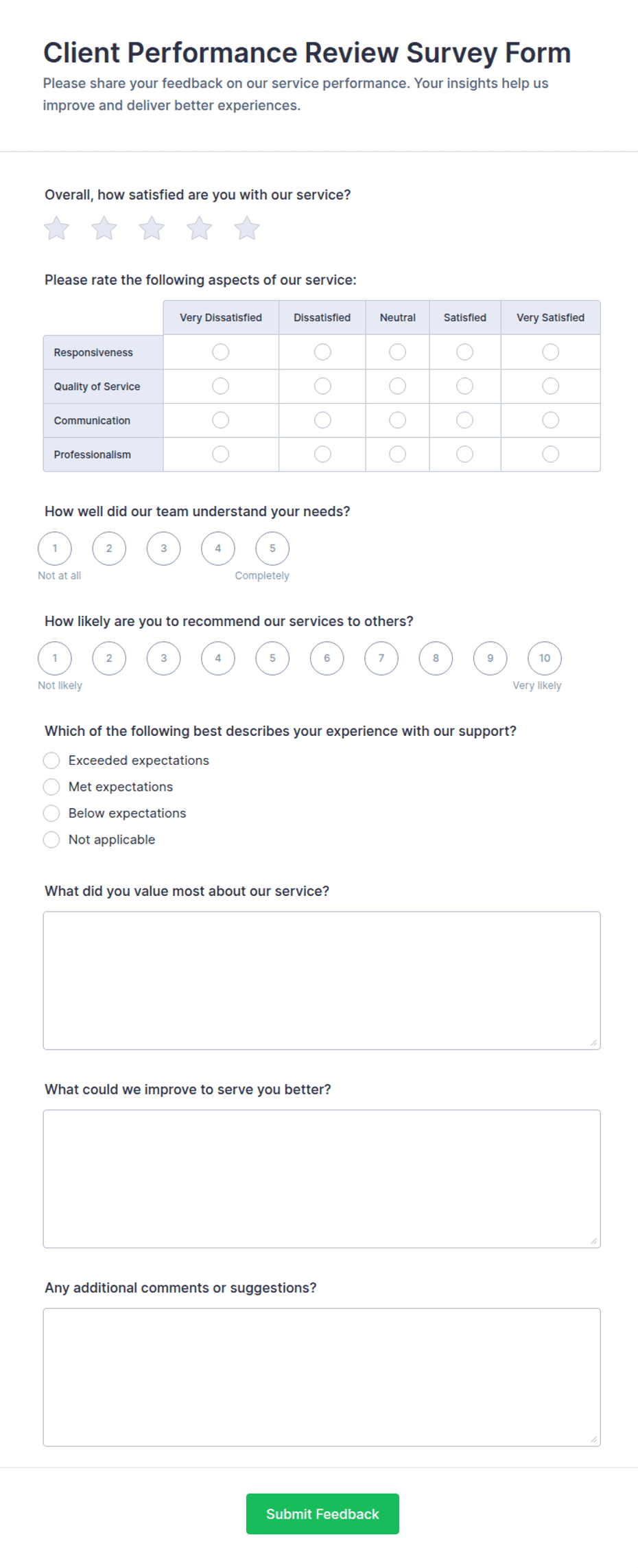Choose the fourth star rating
Screen dimensions: 638x1568
pyautogui.click(x=200, y=229)
